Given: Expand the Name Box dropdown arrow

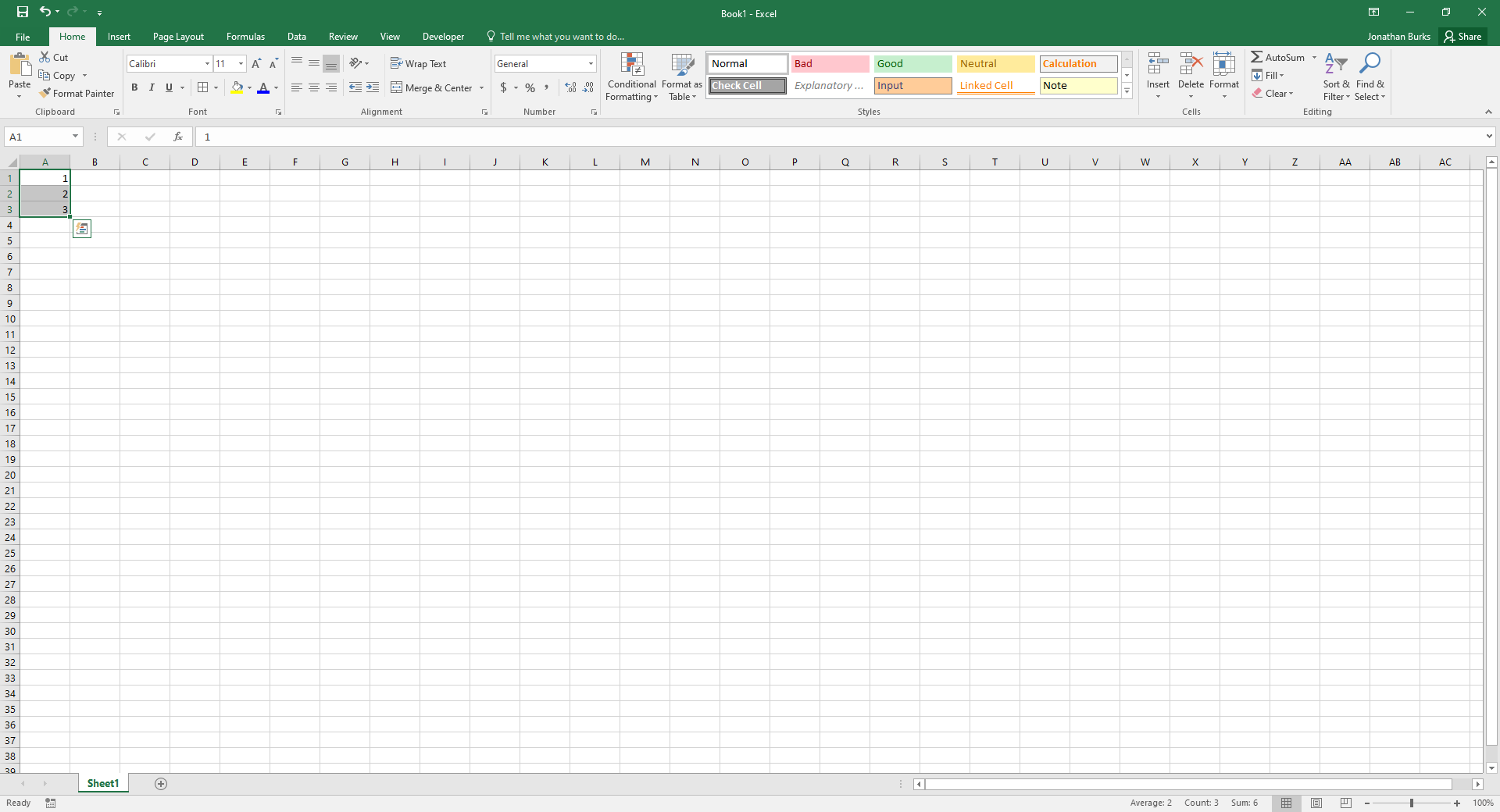Looking at the screenshot, I should point(76,137).
